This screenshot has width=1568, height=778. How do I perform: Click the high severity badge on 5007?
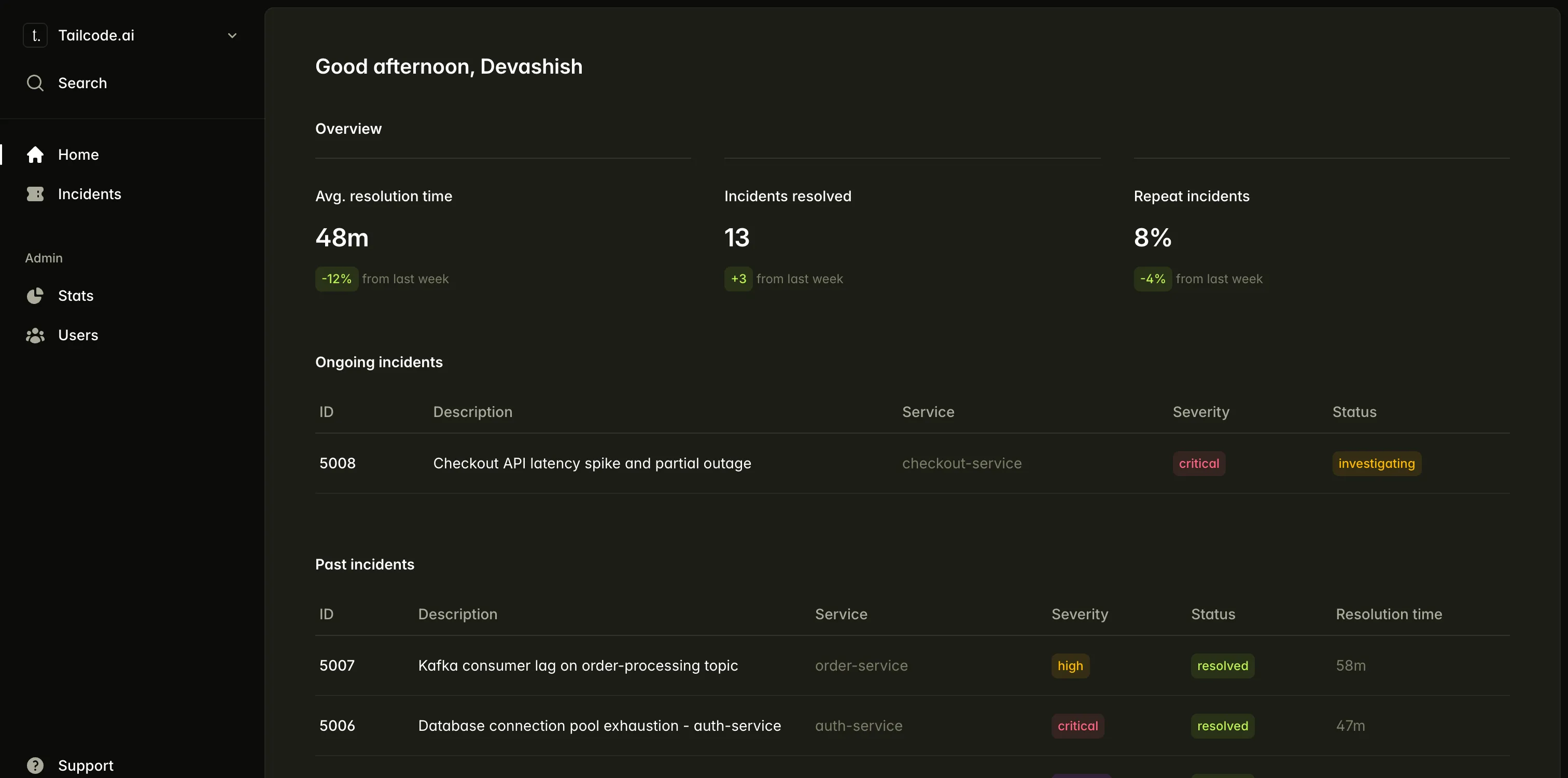[x=1070, y=665]
